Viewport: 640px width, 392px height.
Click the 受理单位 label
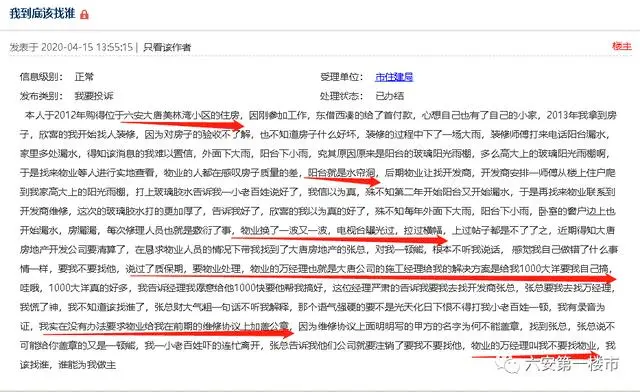point(342,76)
